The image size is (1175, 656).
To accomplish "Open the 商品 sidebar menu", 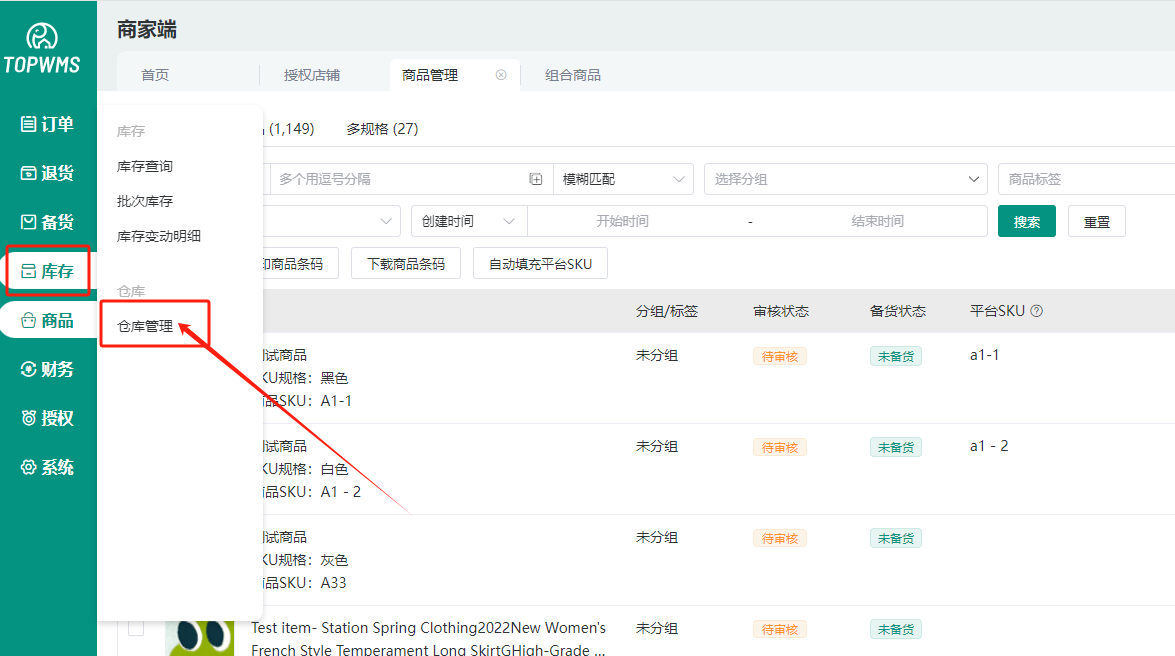I will coord(47,320).
